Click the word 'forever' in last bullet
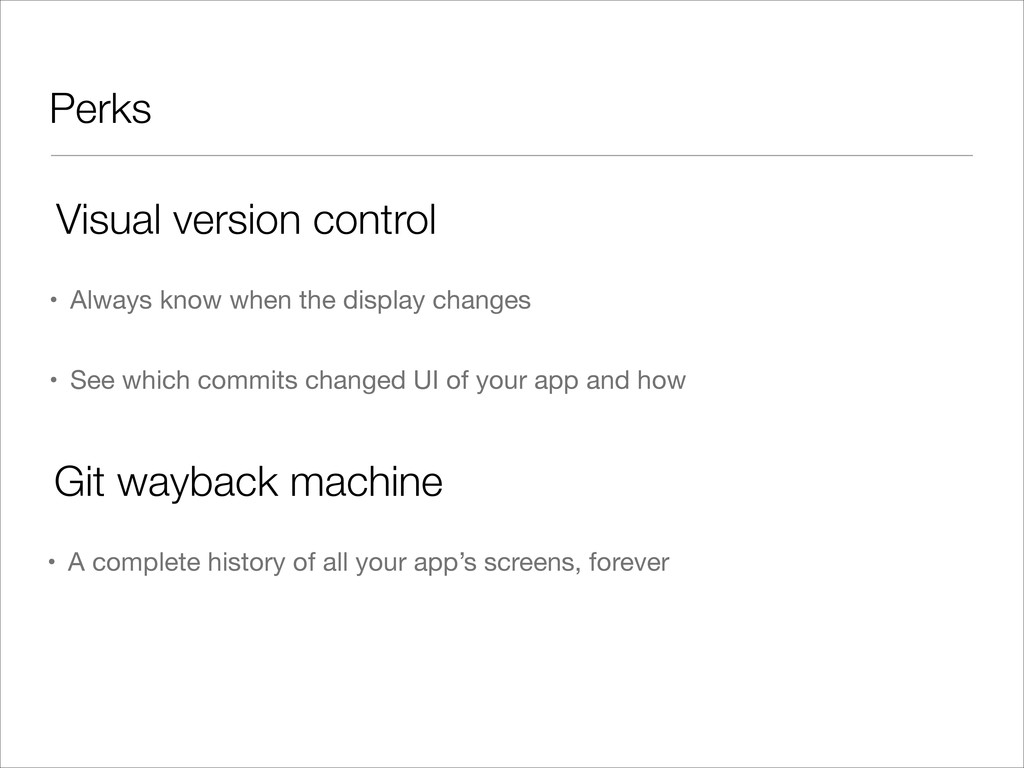This screenshot has width=1024, height=768. 629,562
